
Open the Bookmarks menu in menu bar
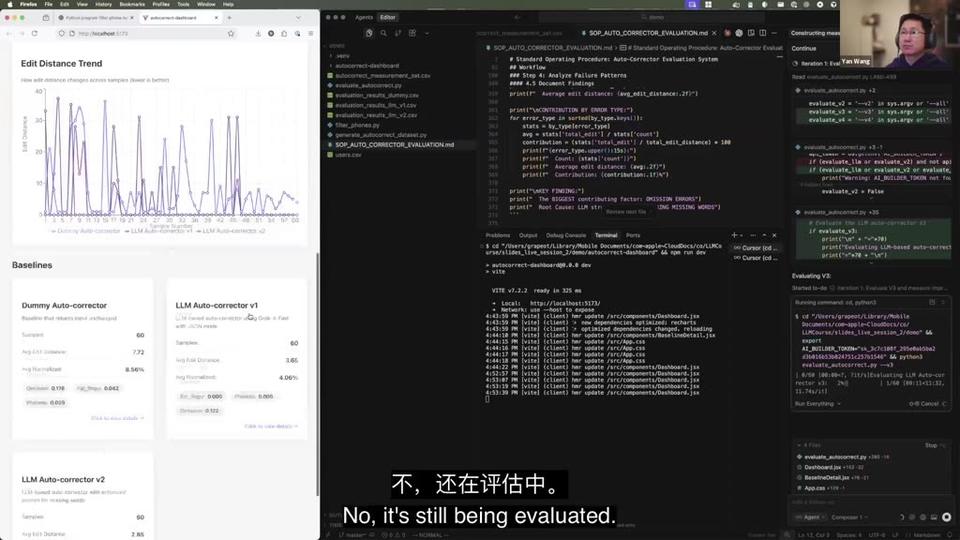tap(132, 4)
